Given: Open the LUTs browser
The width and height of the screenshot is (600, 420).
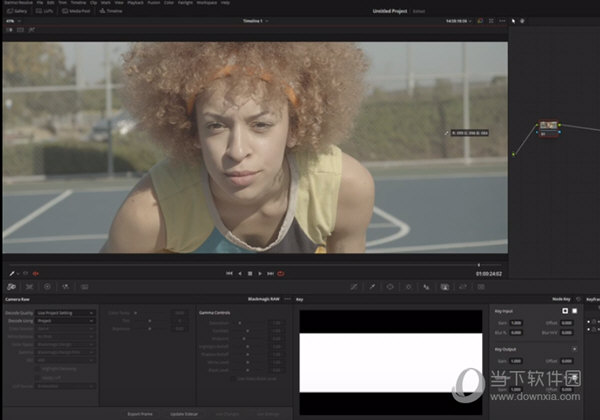Looking at the screenshot, I should point(45,11).
